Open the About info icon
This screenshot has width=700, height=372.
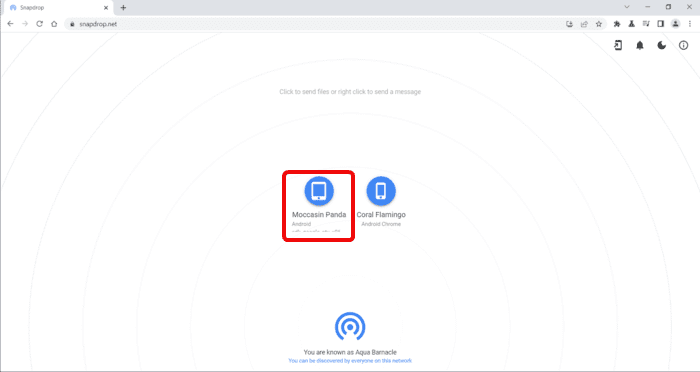tap(683, 46)
